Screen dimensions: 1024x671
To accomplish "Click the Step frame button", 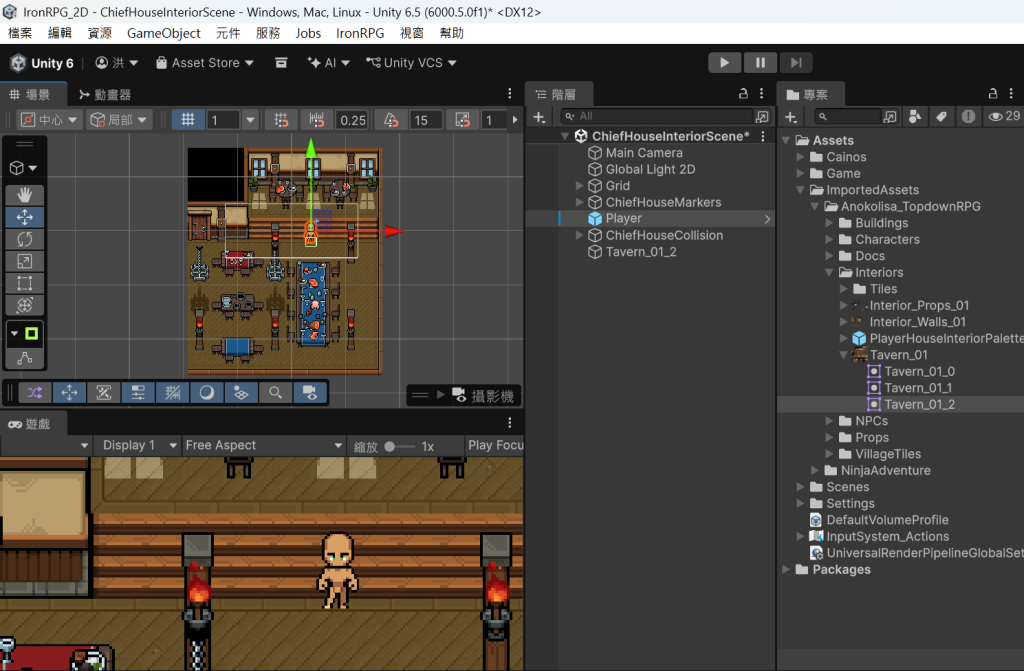I will coord(795,63).
